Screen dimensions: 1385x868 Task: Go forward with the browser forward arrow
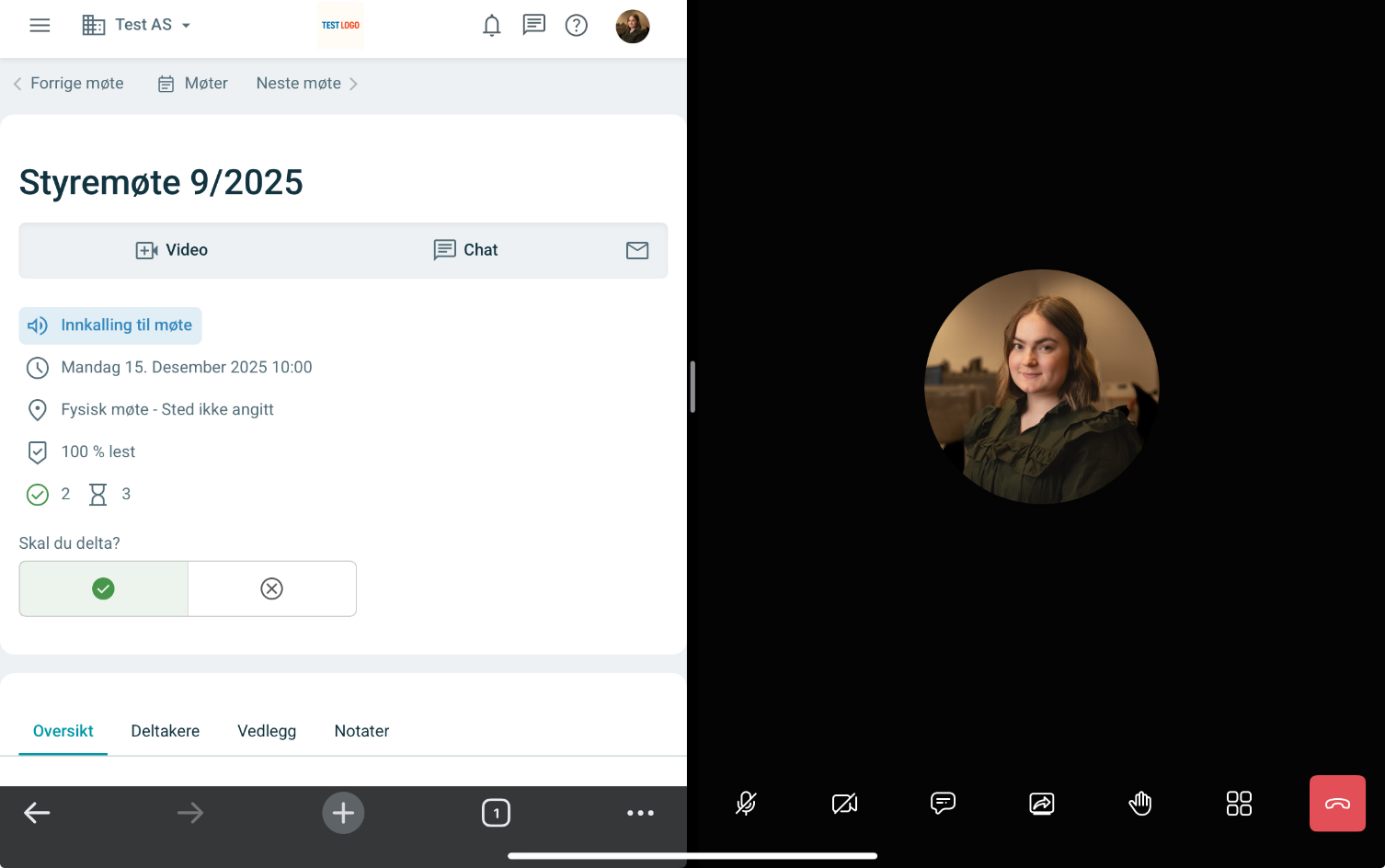[x=190, y=813]
